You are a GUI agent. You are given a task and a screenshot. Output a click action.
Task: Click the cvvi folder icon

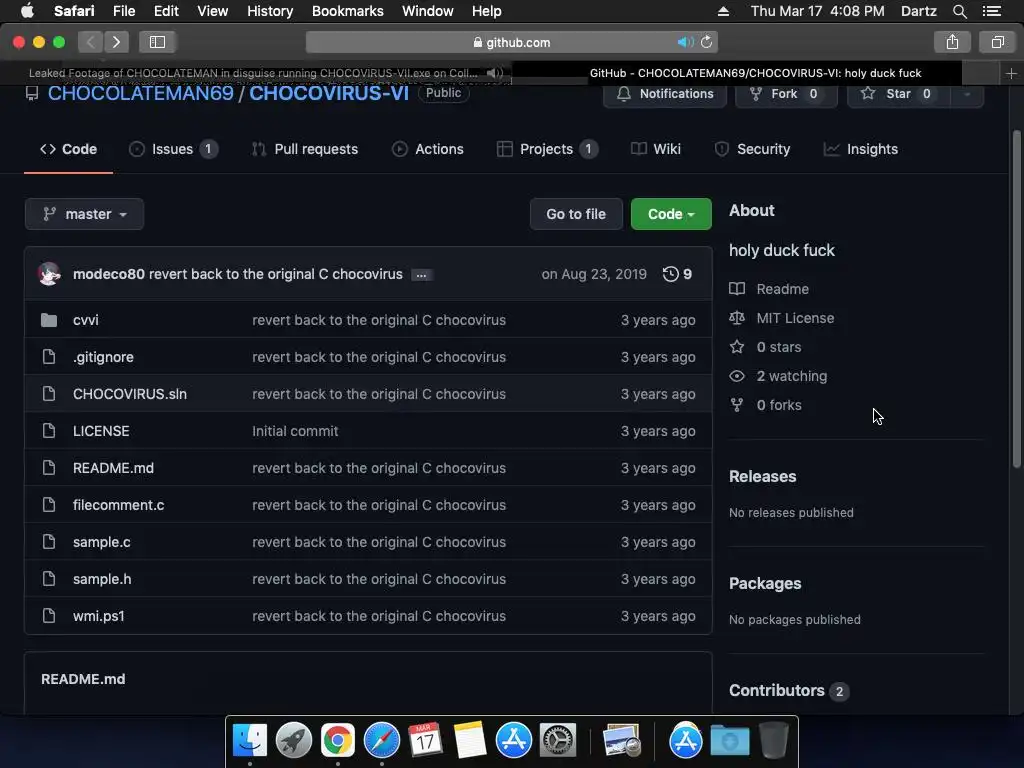tap(49, 320)
